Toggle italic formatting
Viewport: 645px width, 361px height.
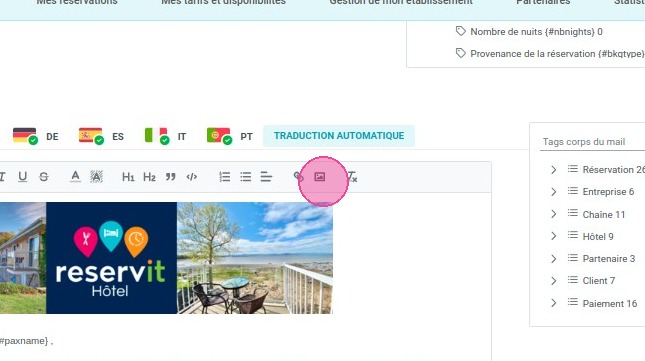[x=2, y=177]
